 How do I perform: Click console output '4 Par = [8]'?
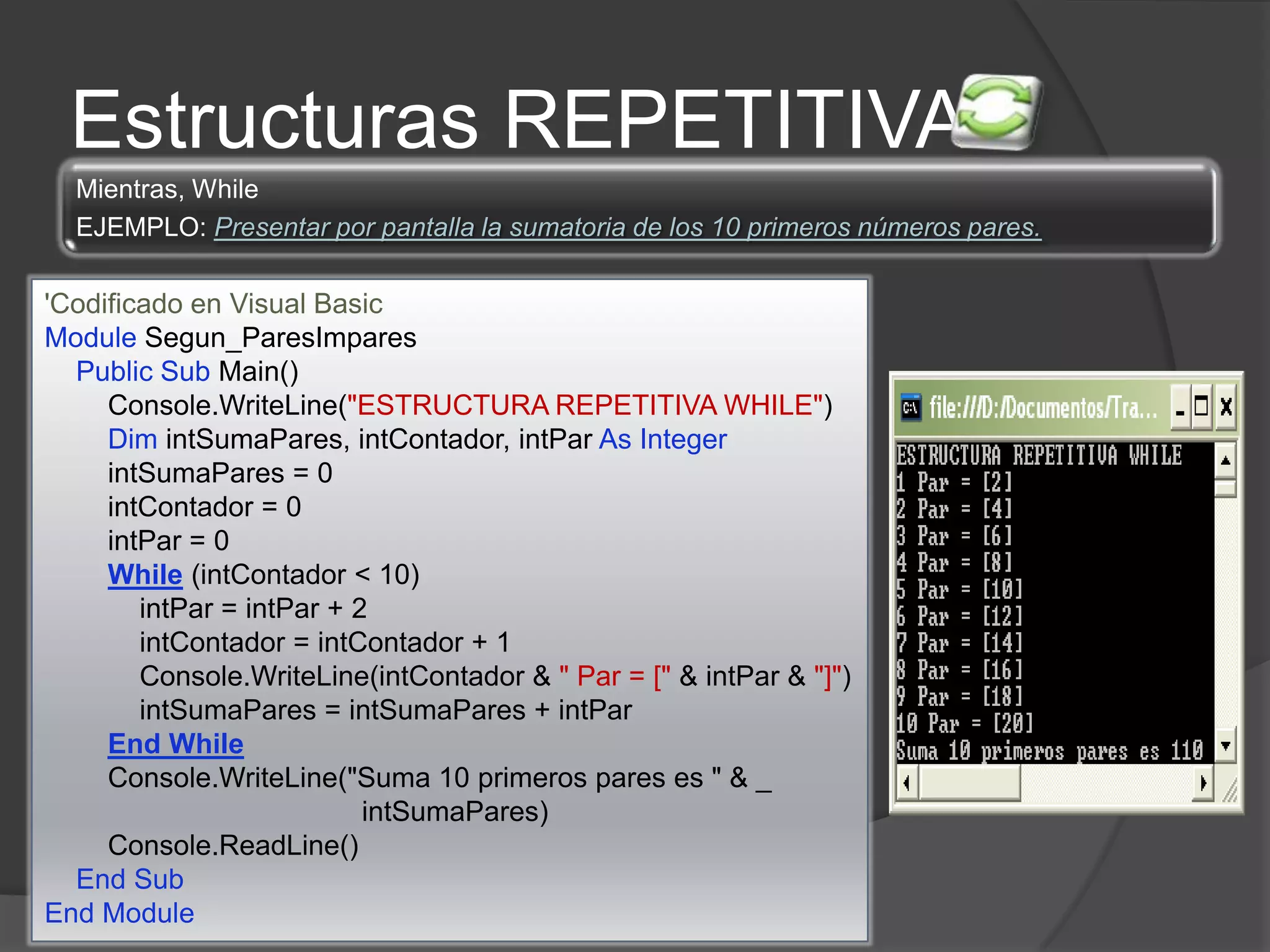(x=954, y=563)
